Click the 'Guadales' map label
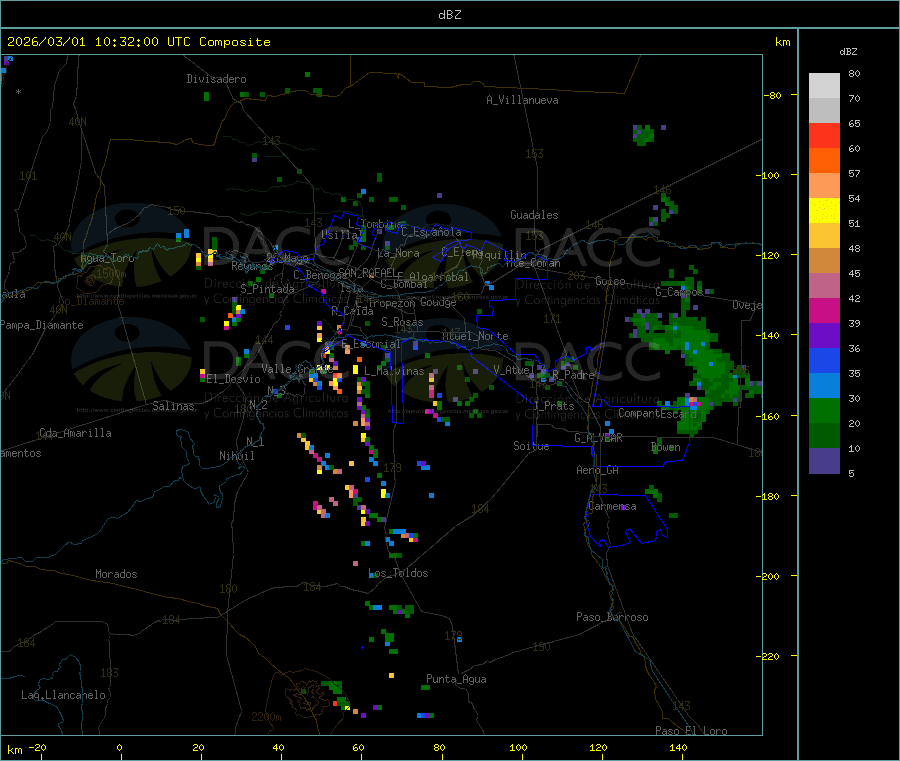 click(534, 215)
